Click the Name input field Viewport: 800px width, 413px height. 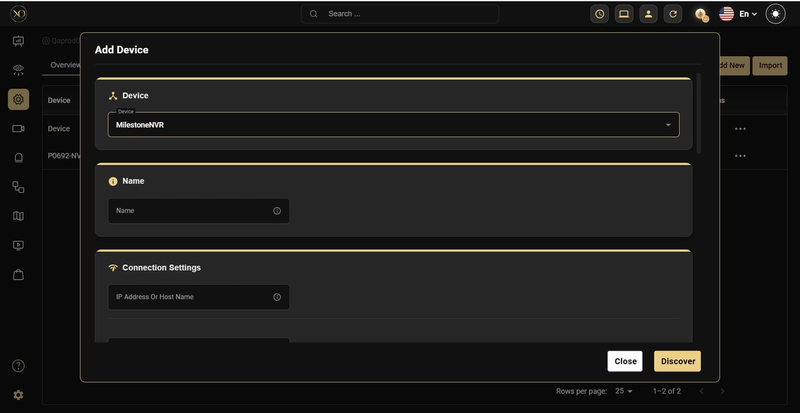198,211
